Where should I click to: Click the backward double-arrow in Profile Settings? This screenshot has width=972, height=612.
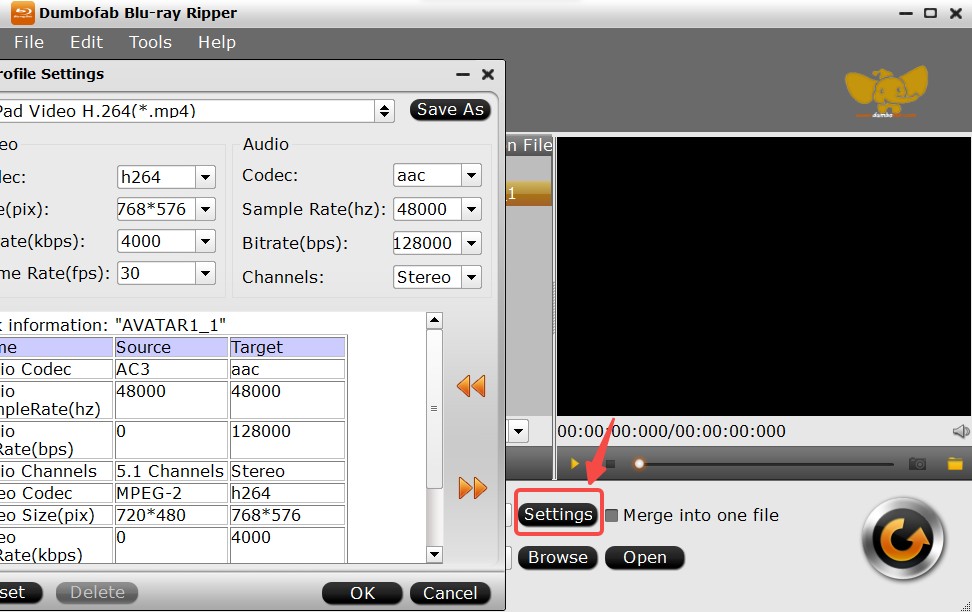pos(471,384)
